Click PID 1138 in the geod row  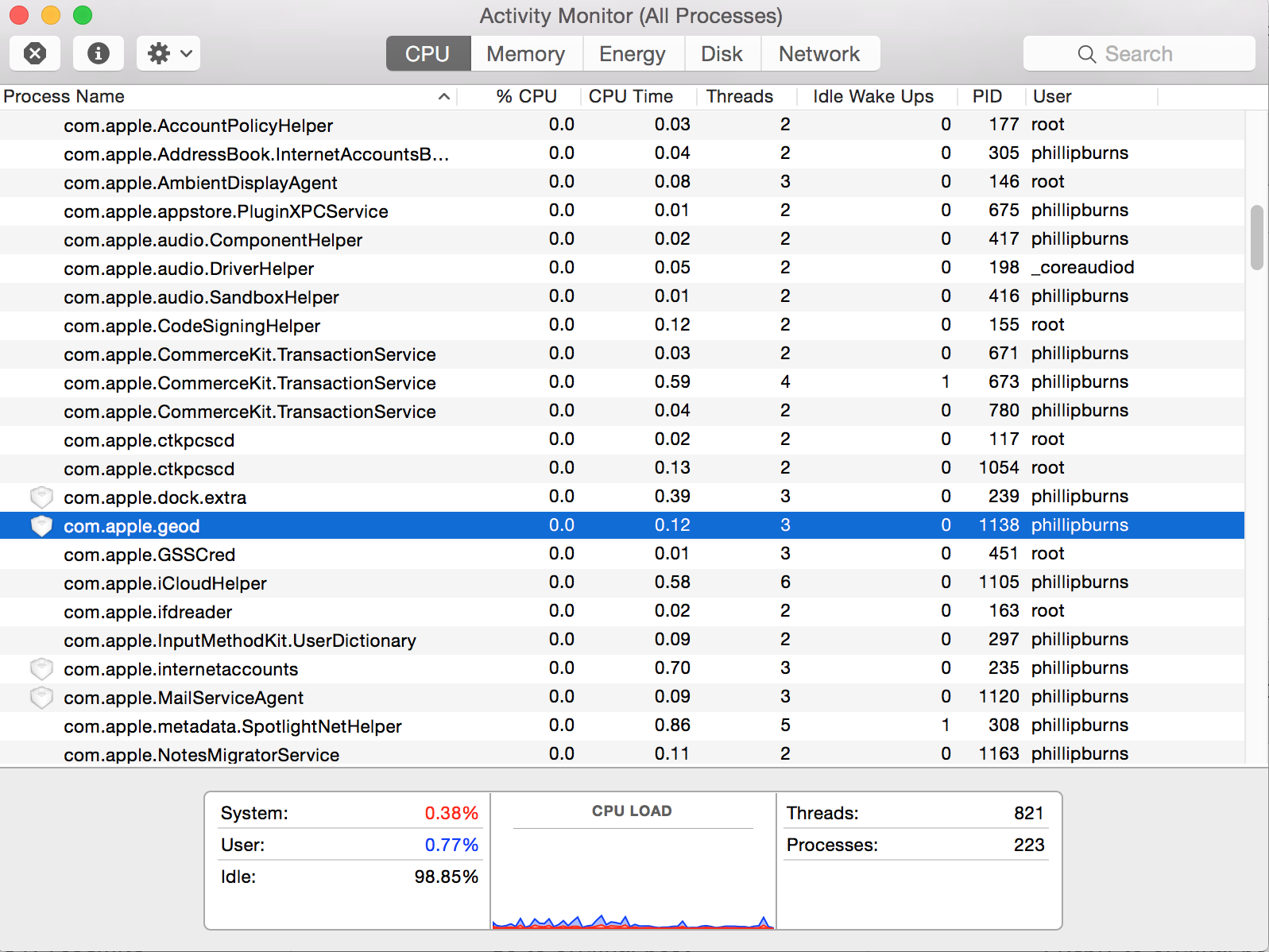(x=999, y=525)
